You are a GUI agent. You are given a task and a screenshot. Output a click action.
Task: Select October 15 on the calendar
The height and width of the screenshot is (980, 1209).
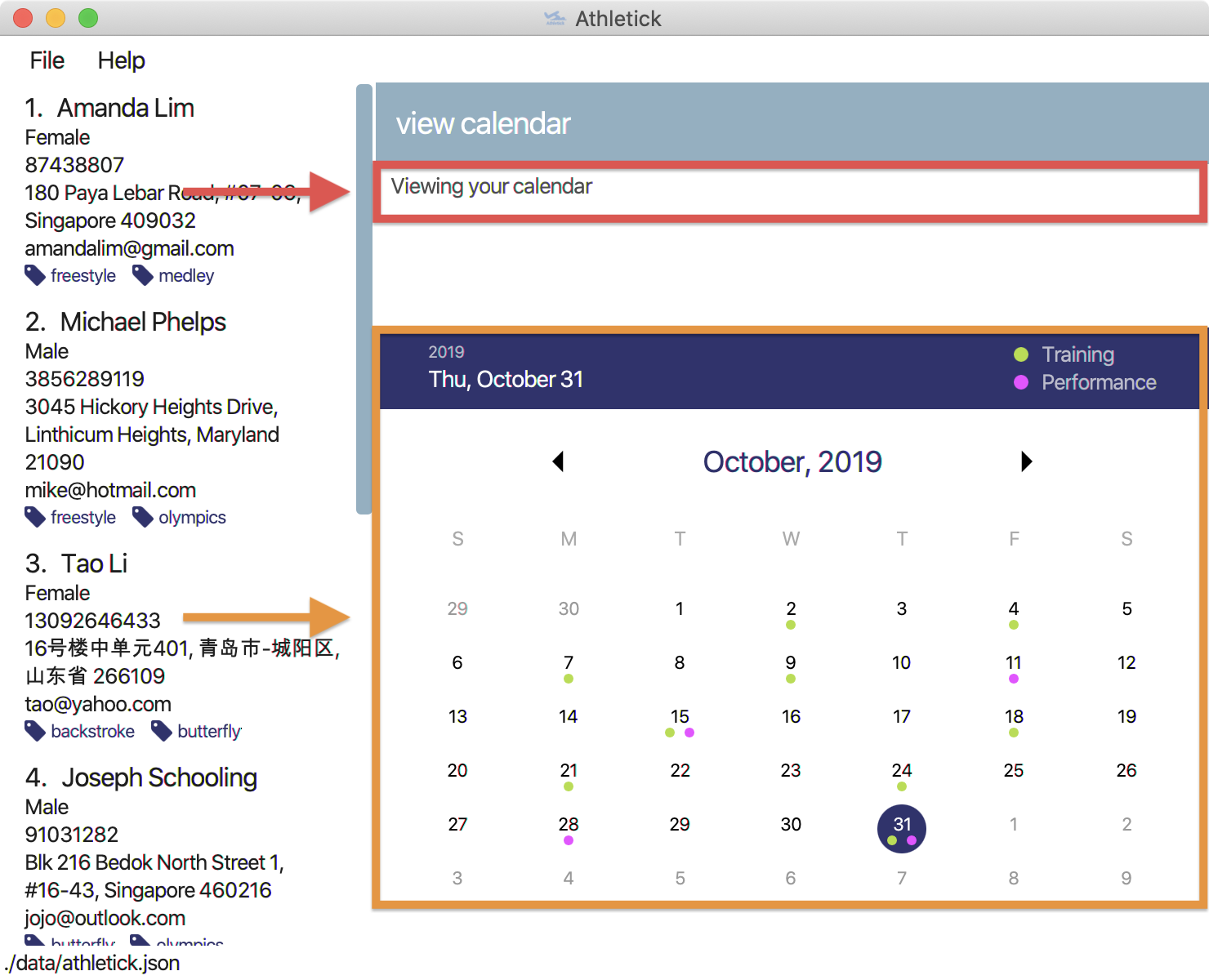click(680, 717)
